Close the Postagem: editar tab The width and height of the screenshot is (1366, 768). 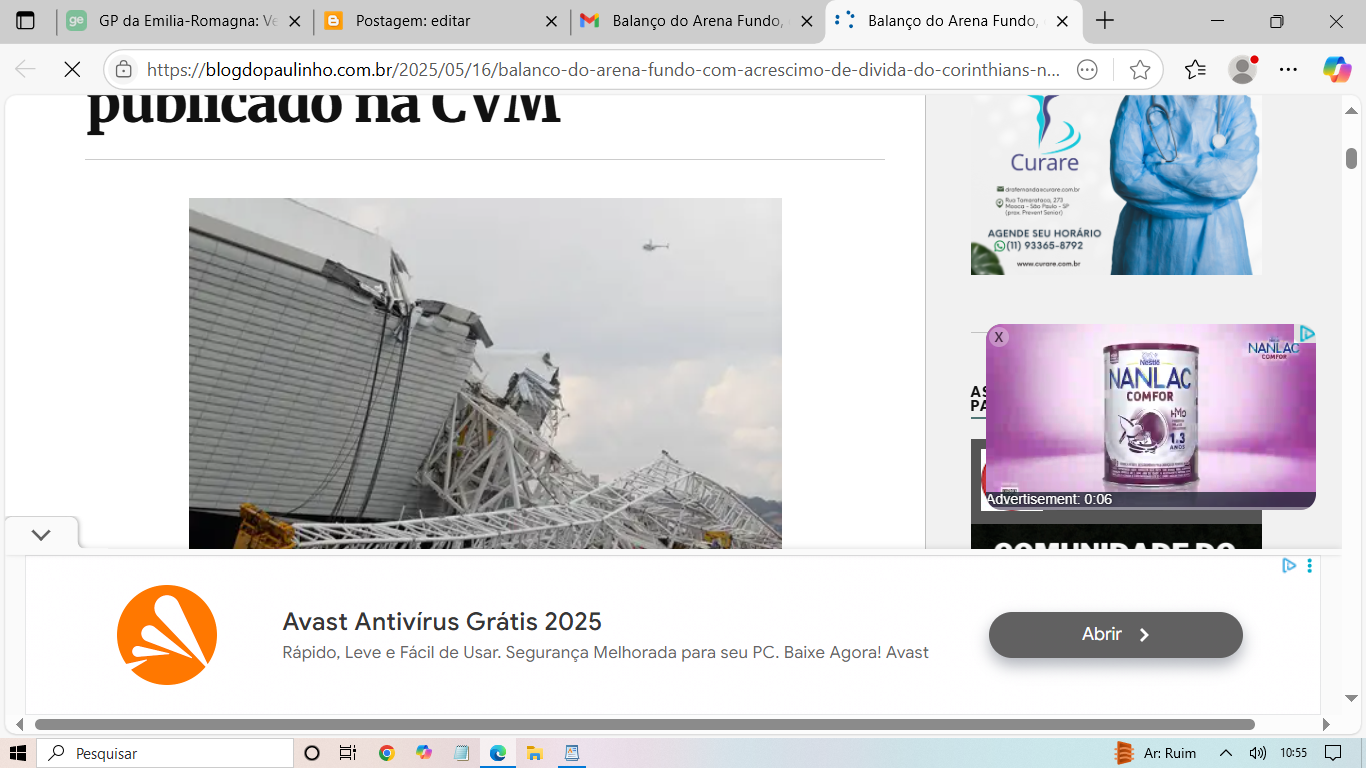point(551,21)
